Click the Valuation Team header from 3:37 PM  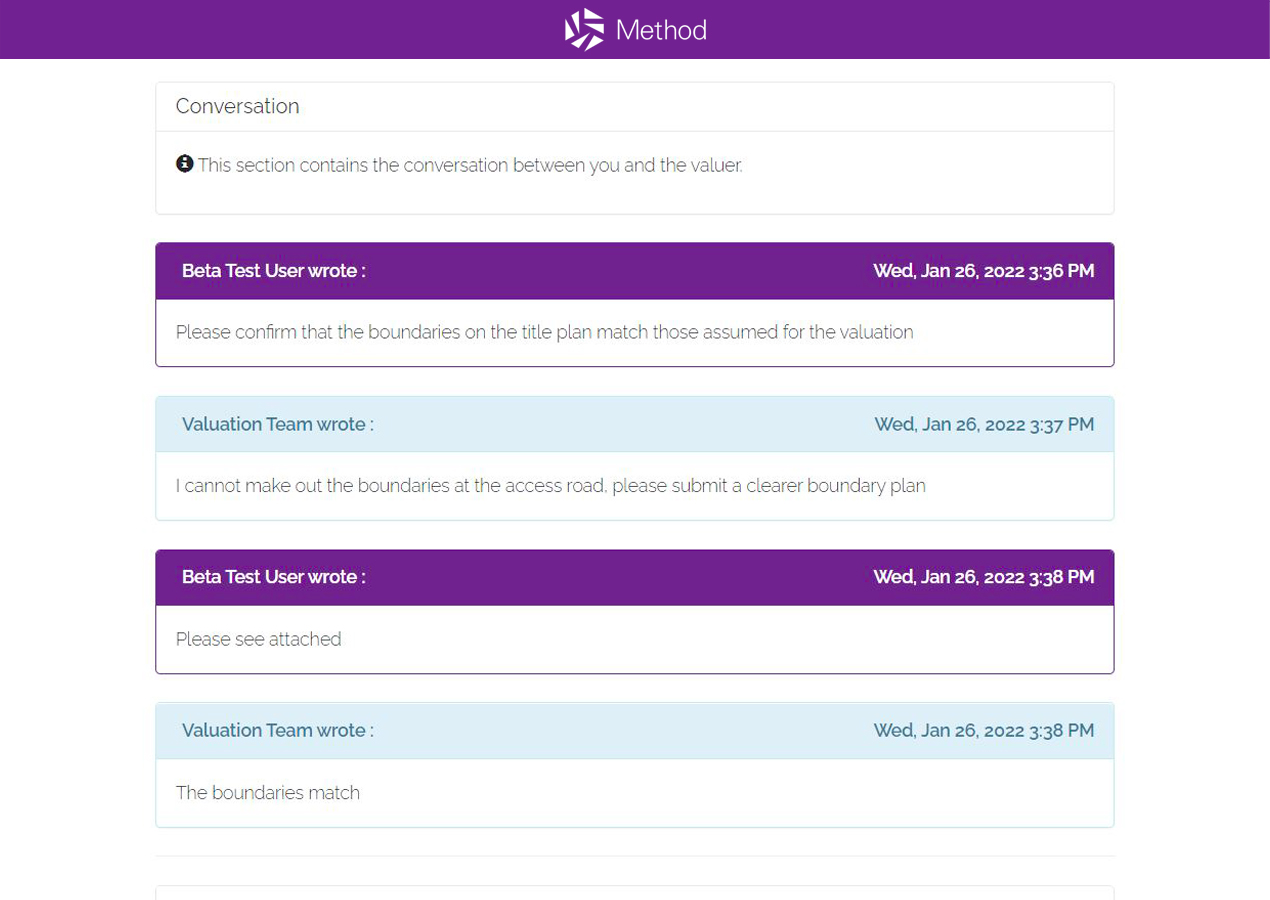point(277,424)
